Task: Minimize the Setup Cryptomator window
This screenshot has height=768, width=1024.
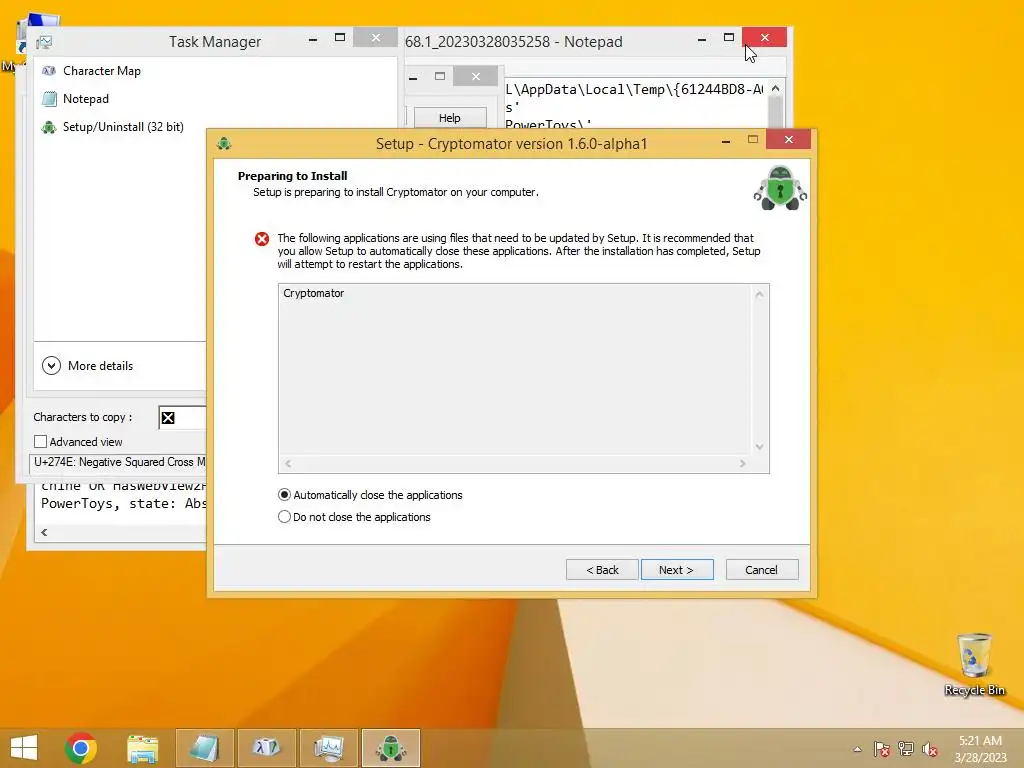Action: (x=726, y=140)
